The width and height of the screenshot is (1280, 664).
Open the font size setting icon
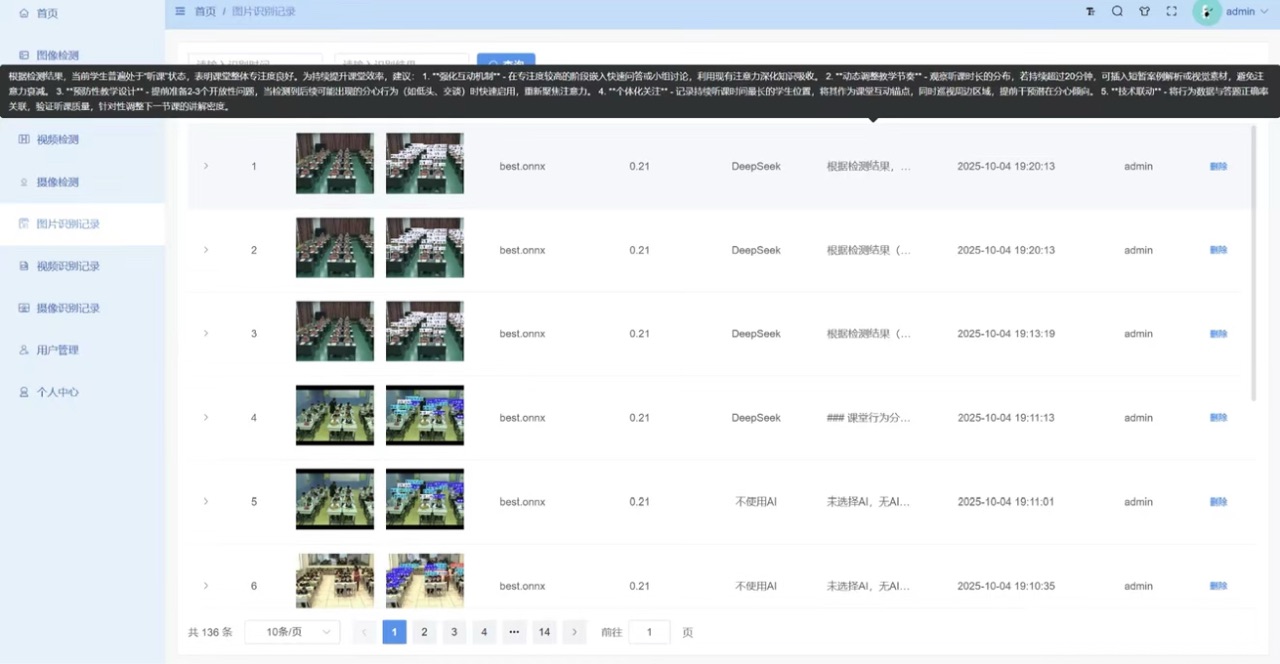click(x=1091, y=12)
